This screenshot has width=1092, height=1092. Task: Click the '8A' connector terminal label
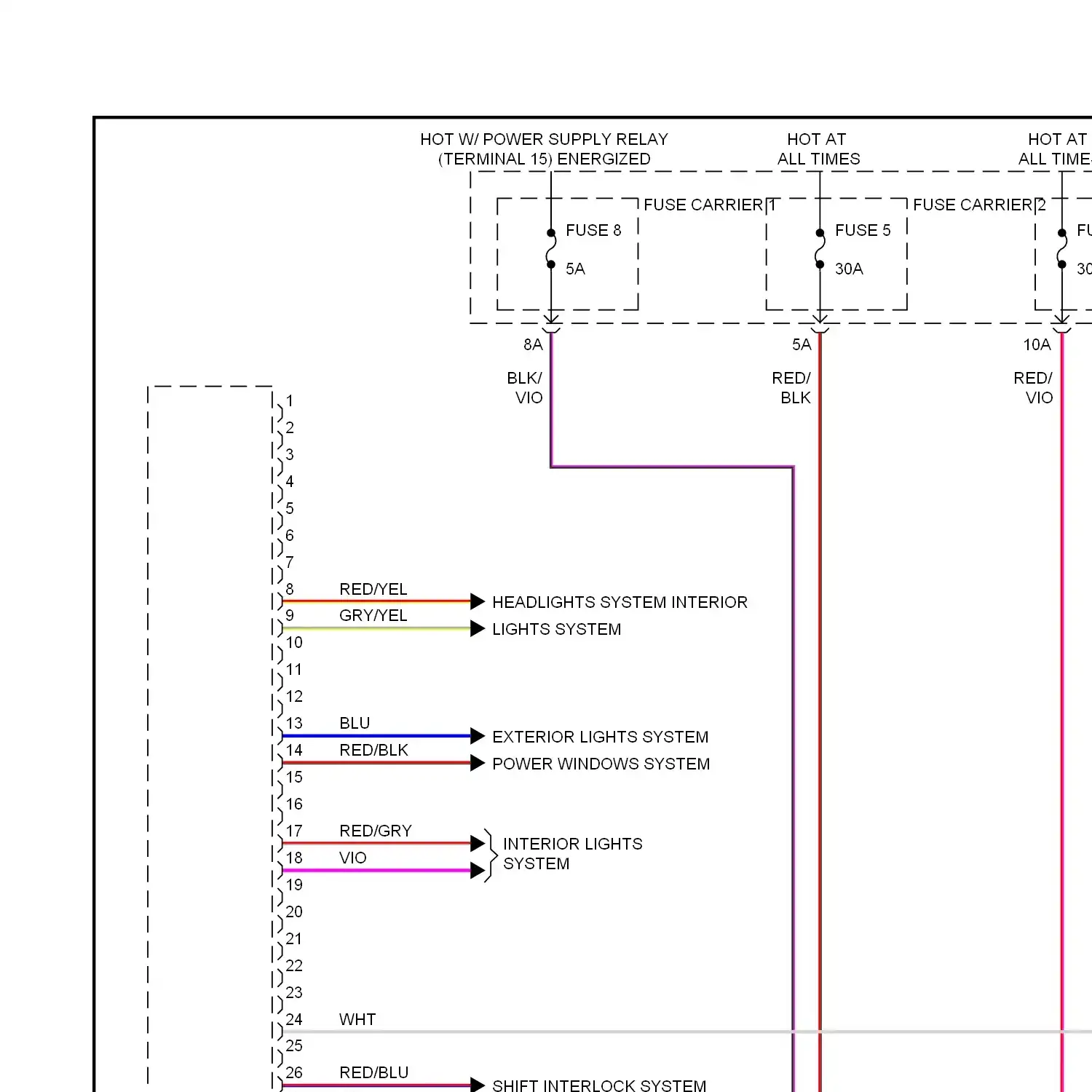(533, 344)
